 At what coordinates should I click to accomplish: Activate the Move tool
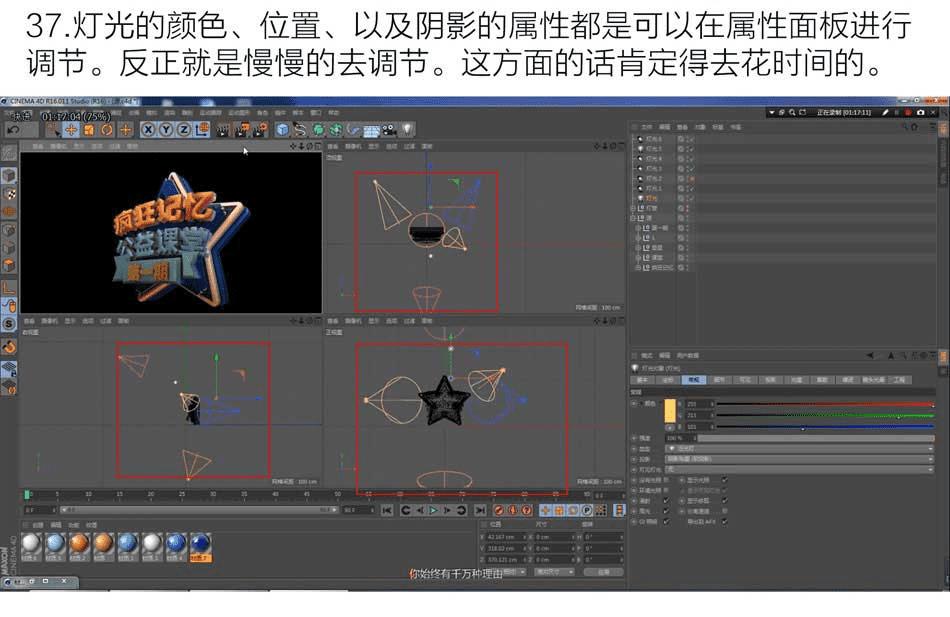point(71,130)
